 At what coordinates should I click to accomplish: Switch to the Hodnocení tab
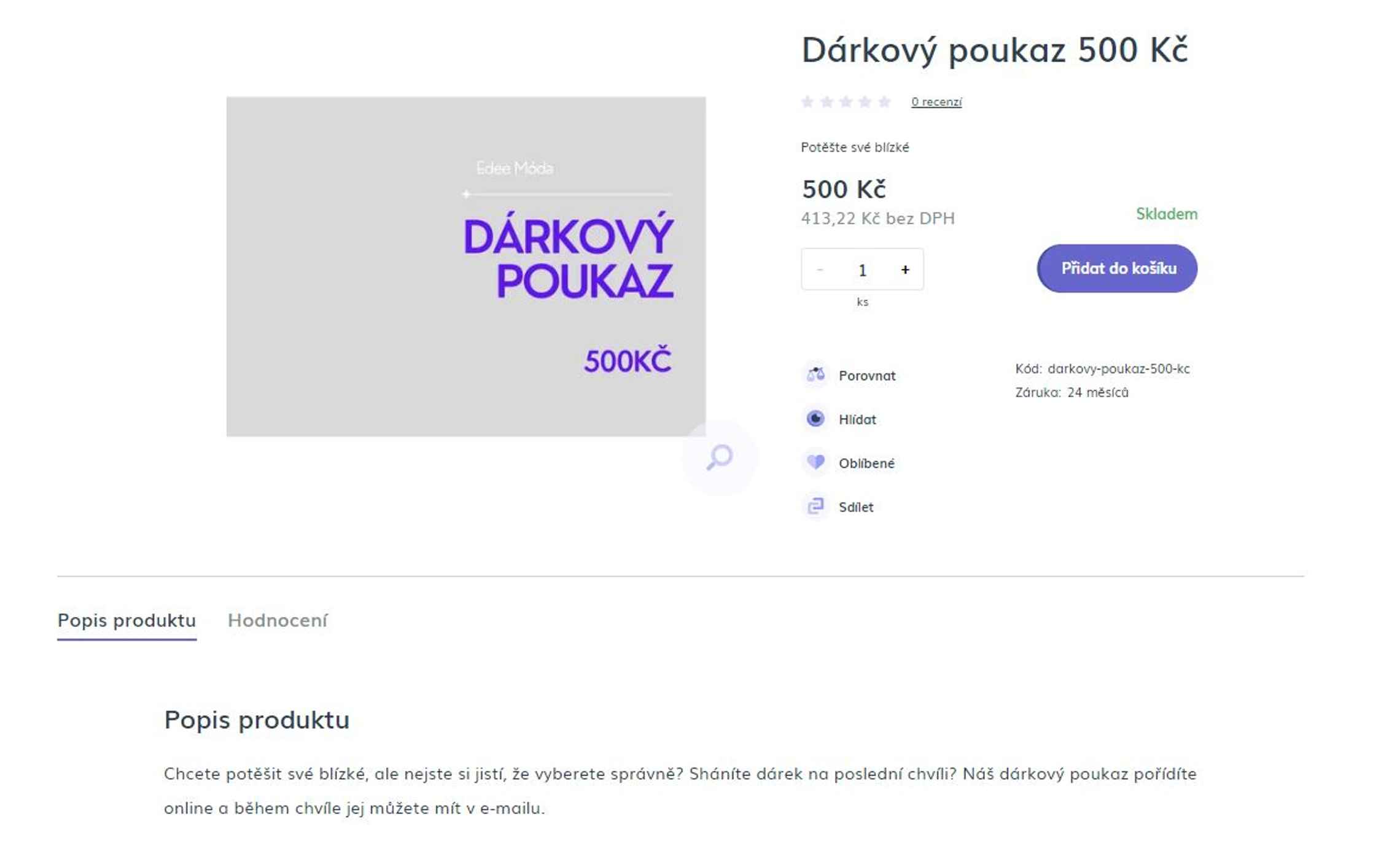(x=278, y=621)
